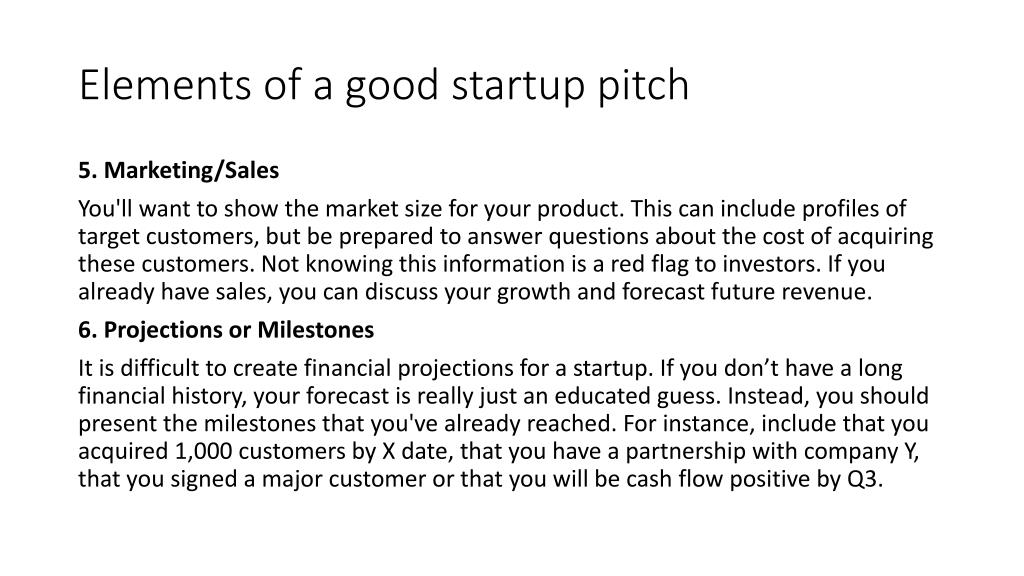Select the '6. Projections or Milestones' heading
Screen dimensions: 1024x576
pyautogui.click(x=226, y=330)
